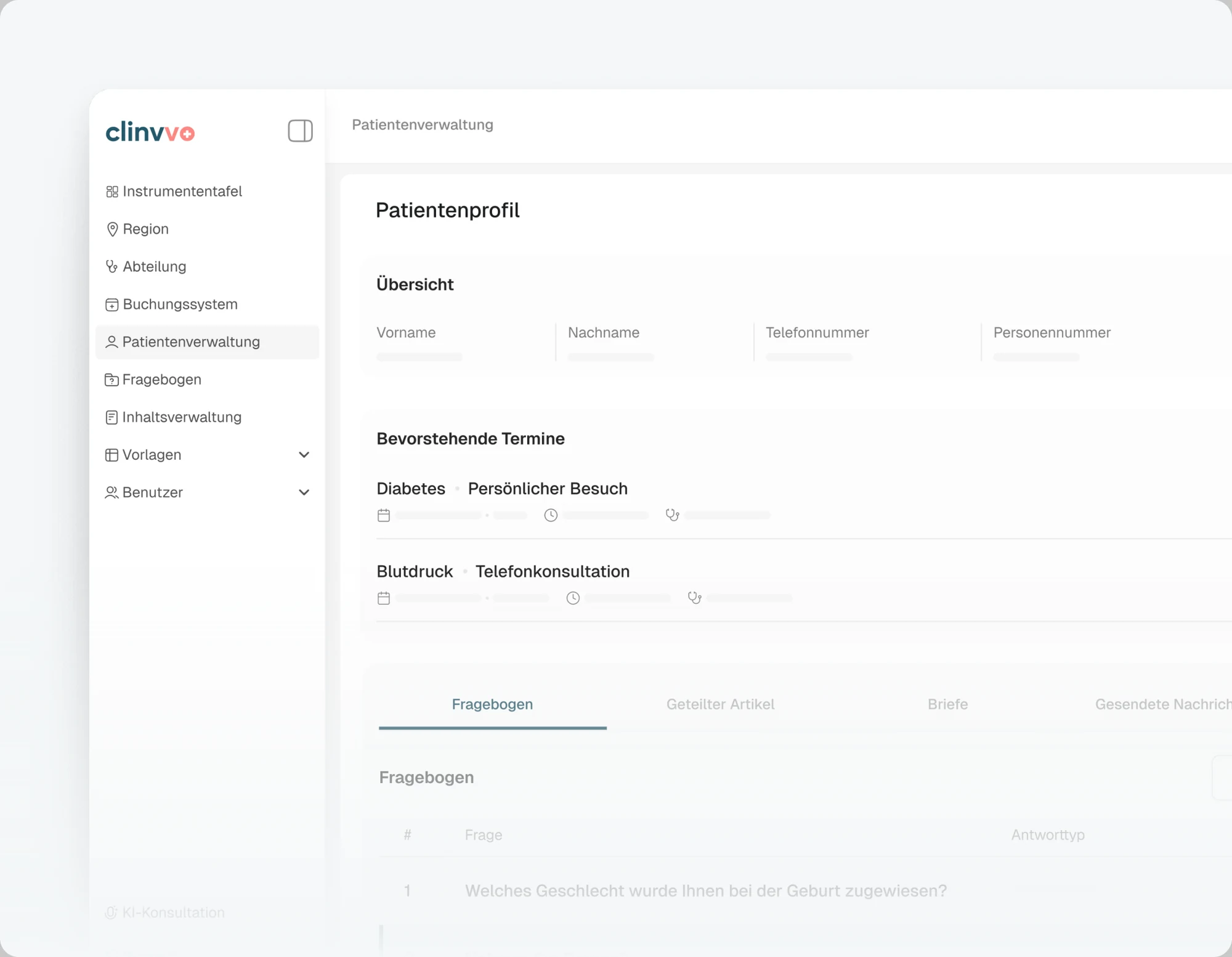
Task: Click the KI-Konsultation microphone icon
Action: (111, 913)
